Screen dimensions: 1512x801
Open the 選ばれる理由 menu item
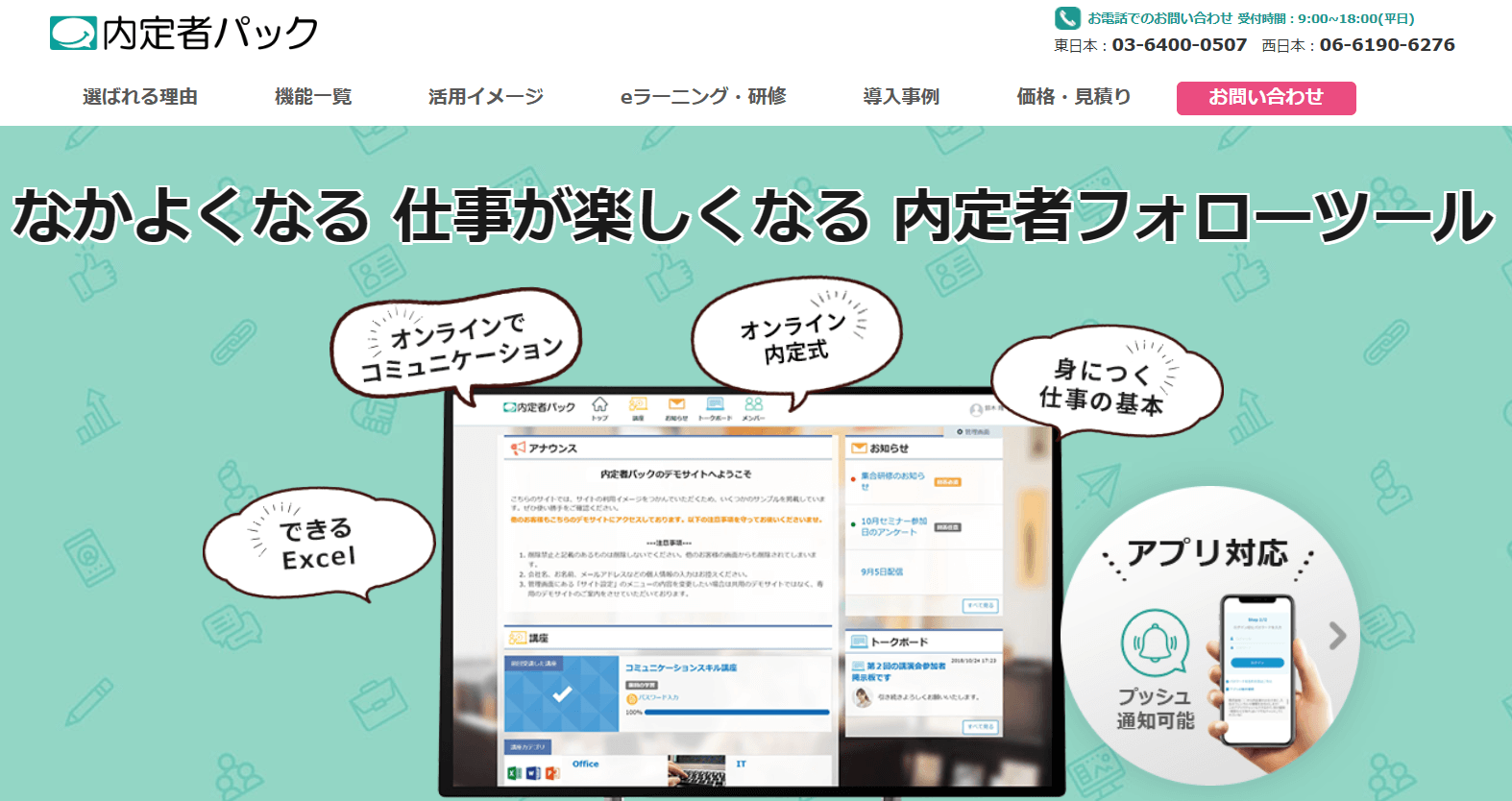[140, 97]
